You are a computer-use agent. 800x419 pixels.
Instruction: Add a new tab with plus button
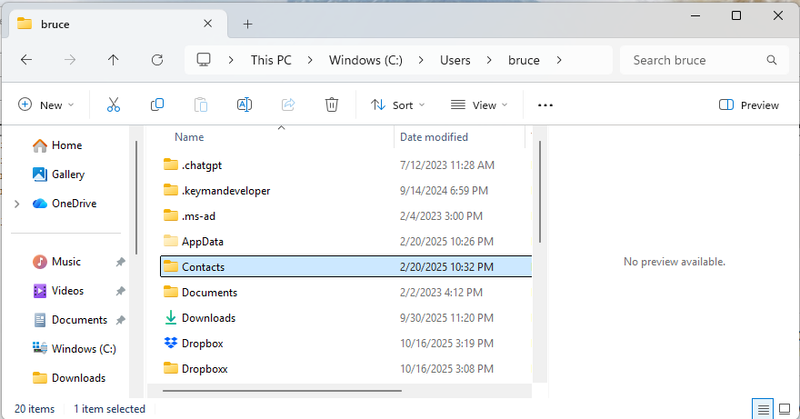pyautogui.click(x=248, y=24)
